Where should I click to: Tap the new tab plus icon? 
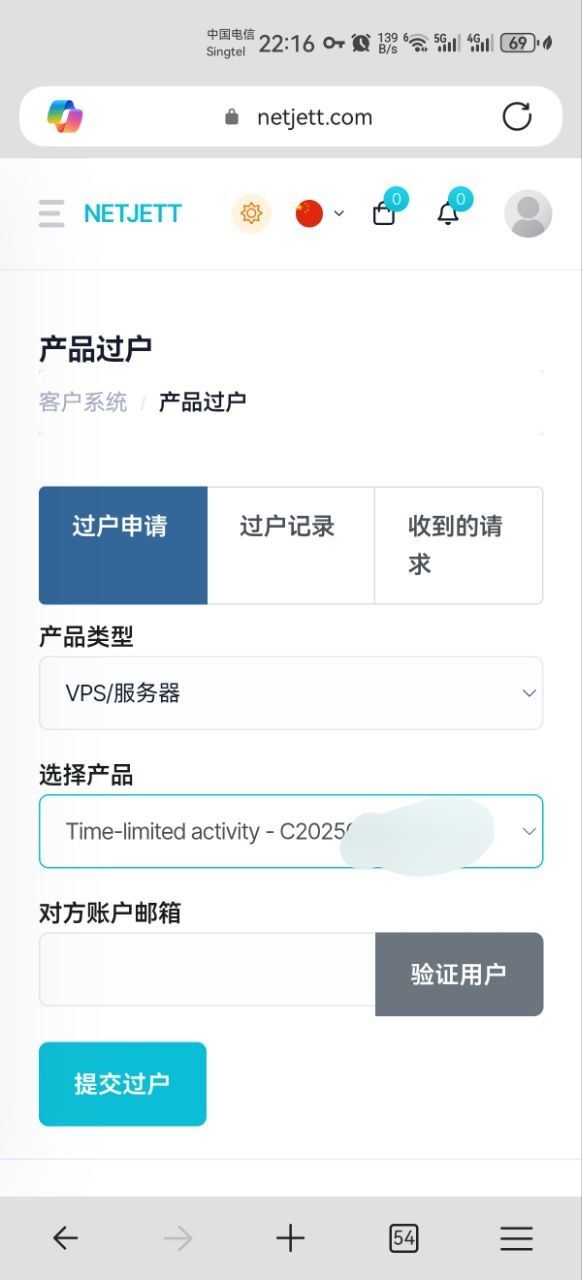click(x=291, y=1237)
